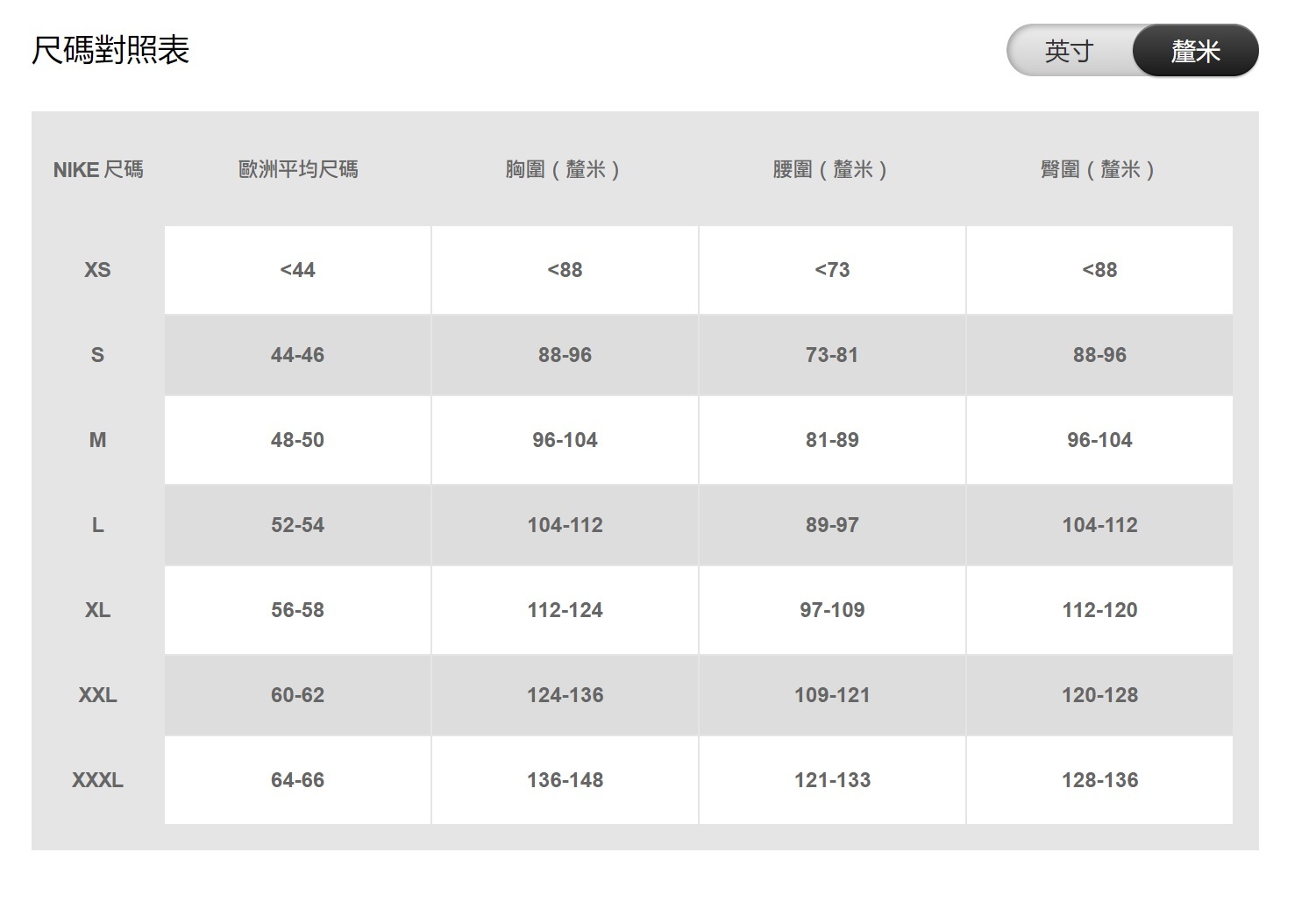Click the 112-124 chest cell
Viewport: 1316px width, 909px height.
coord(566,610)
